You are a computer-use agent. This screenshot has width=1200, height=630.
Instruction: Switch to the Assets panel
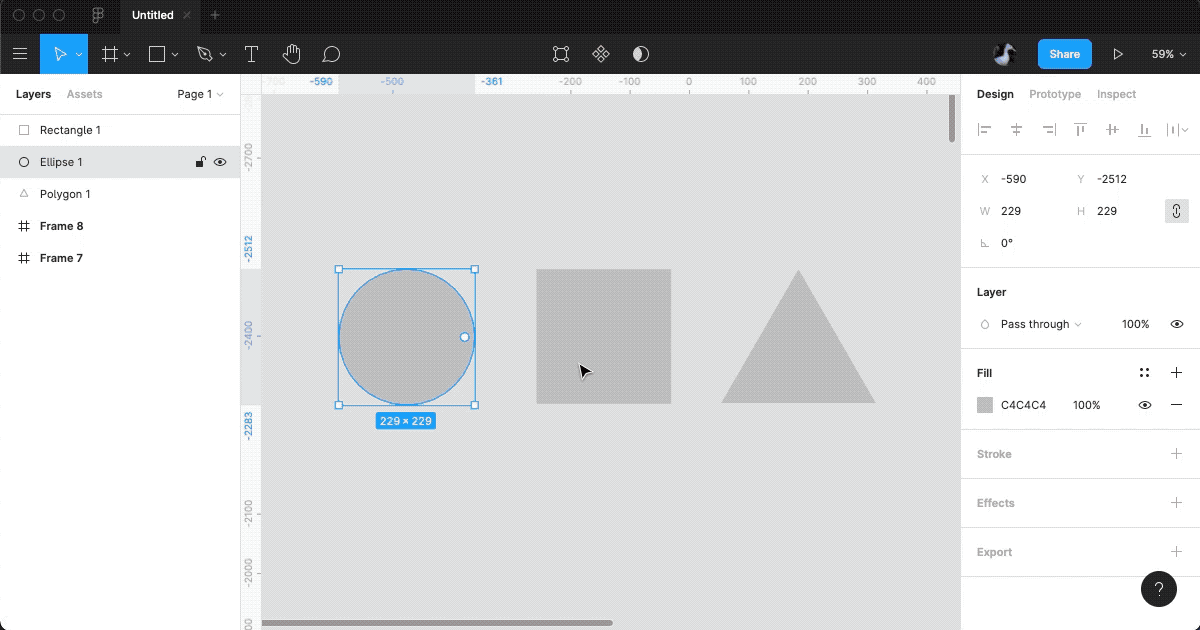(x=84, y=94)
